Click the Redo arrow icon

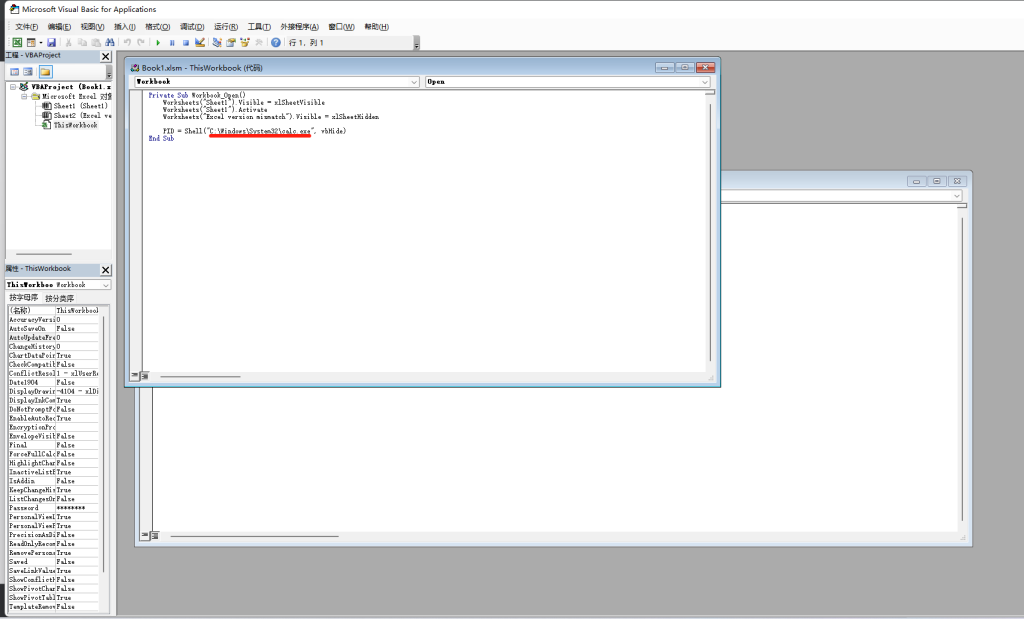[140, 42]
